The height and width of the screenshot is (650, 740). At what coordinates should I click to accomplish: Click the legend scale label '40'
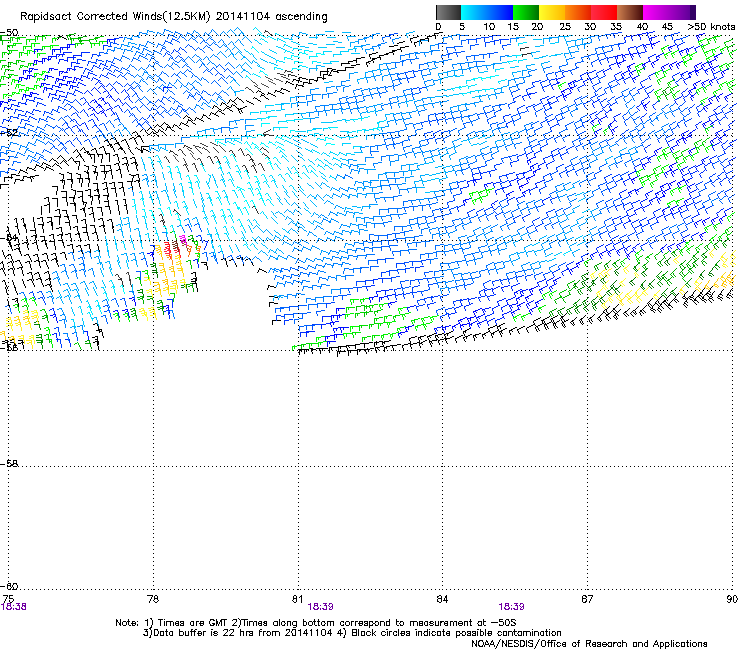(x=642, y=26)
